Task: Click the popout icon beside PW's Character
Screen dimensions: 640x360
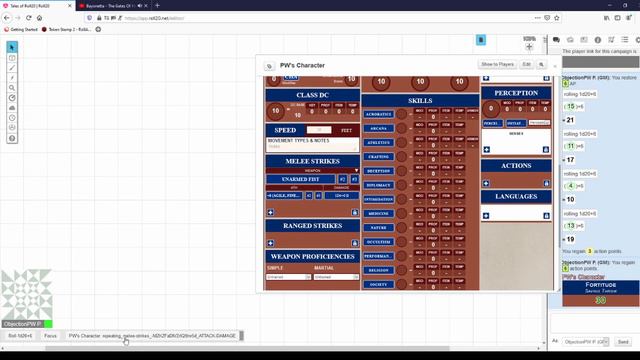Action: [269, 66]
